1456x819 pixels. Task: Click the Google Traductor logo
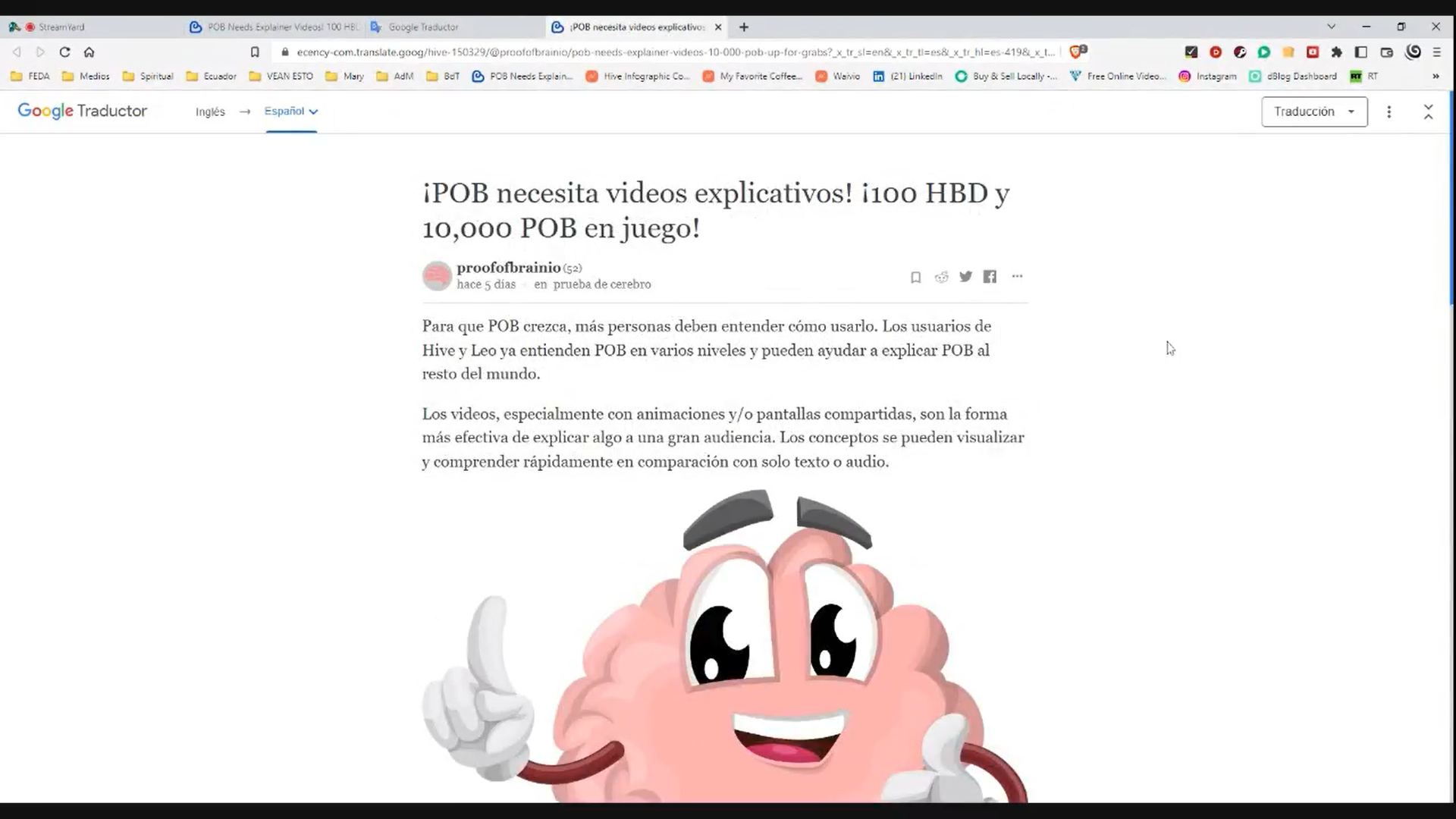point(82,111)
